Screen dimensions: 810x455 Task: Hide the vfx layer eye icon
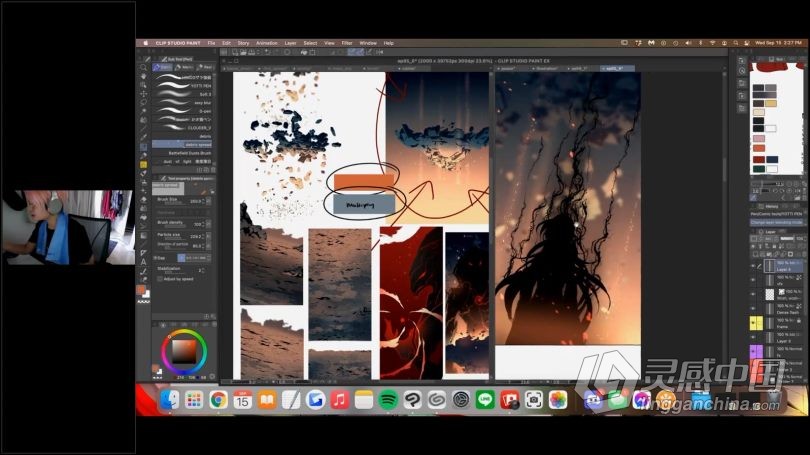tap(753, 280)
